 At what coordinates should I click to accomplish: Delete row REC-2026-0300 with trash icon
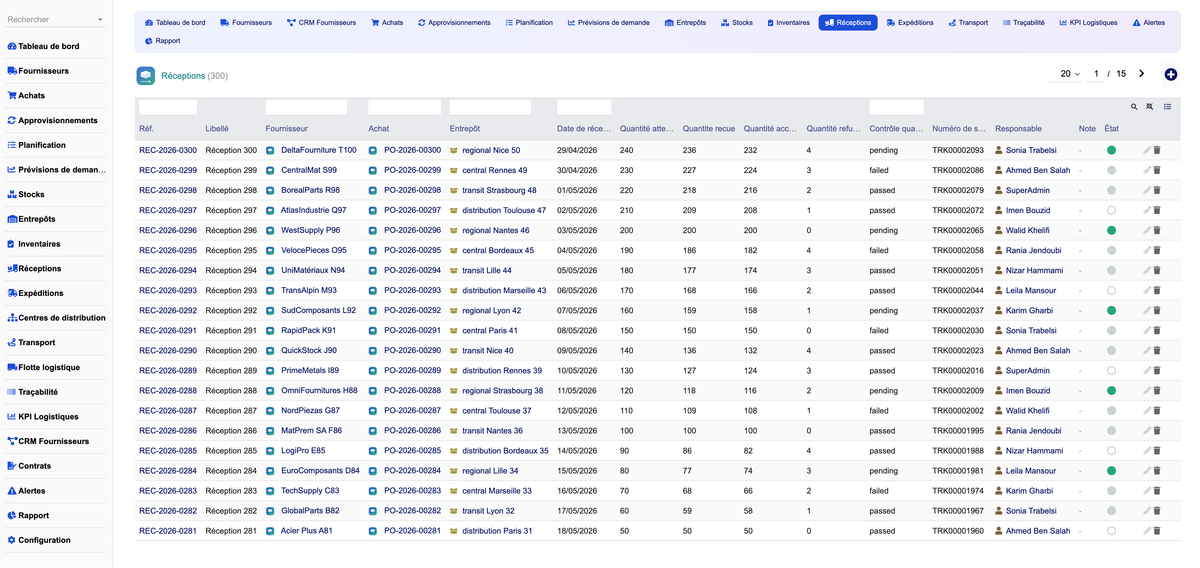pos(1157,150)
